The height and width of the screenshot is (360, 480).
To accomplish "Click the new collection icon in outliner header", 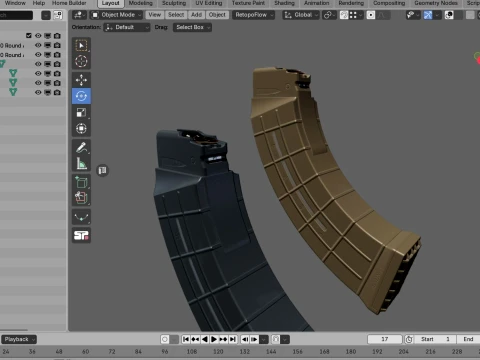I will [58, 15].
